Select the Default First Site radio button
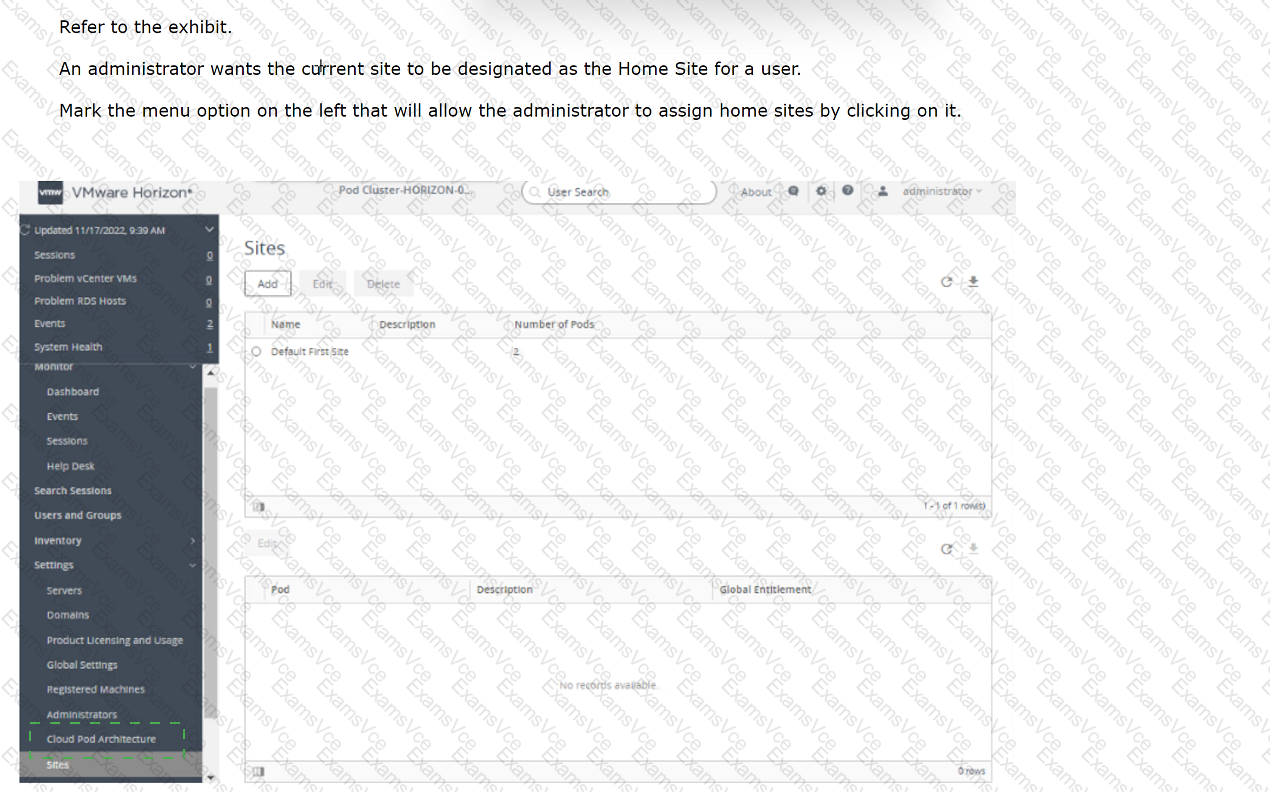 coord(256,352)
